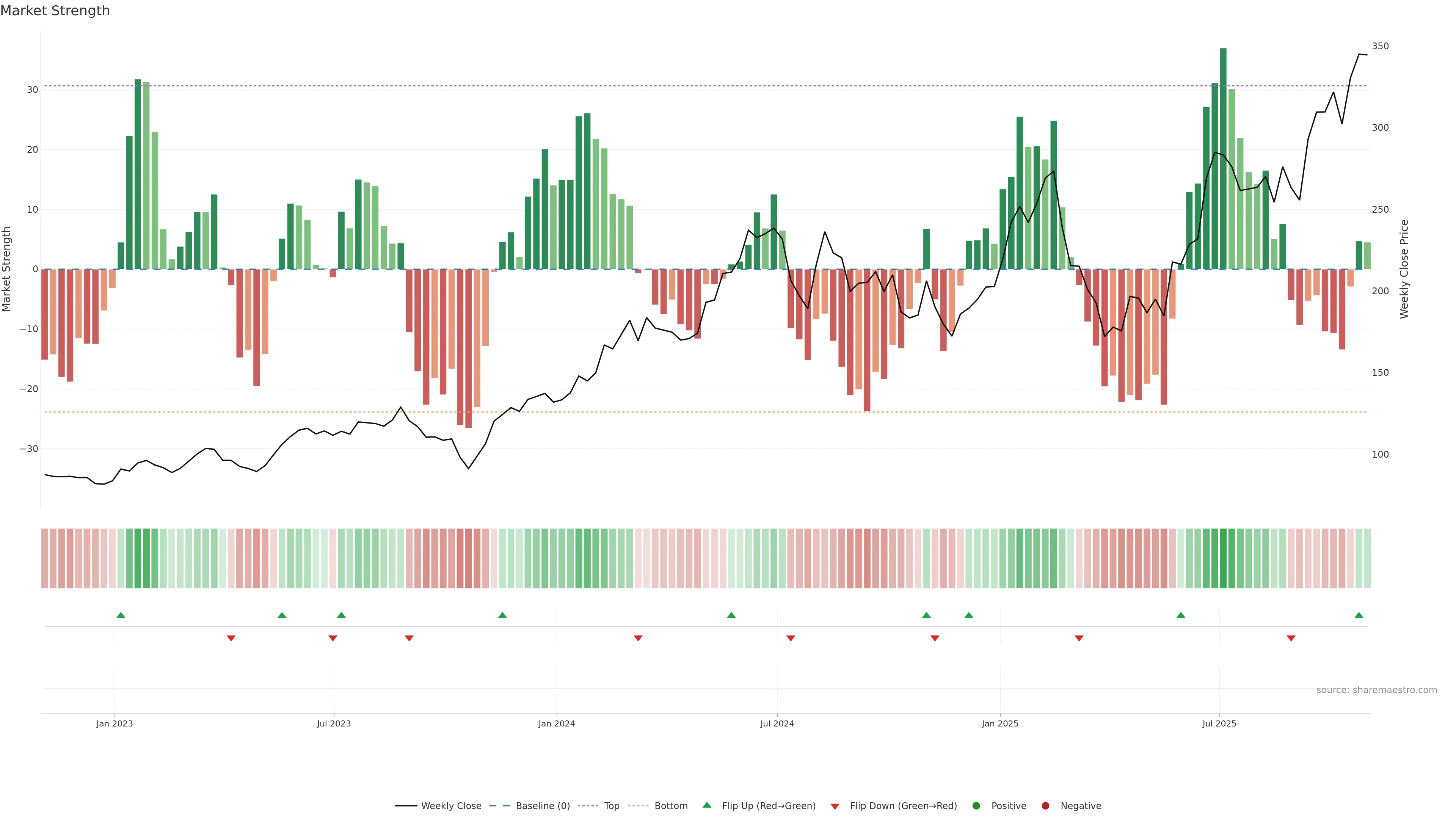Click the green triangle icon beside Flip Up legend

point(706,805)
